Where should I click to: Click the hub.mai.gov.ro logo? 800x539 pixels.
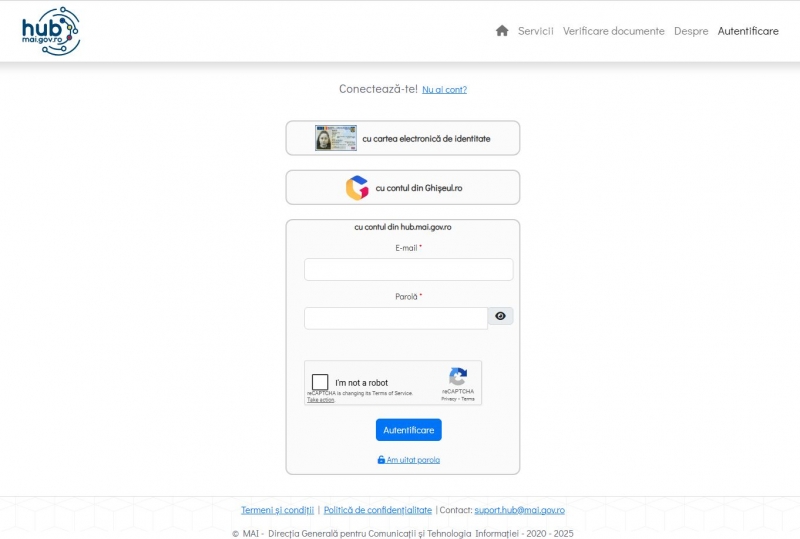coord(51,31)
